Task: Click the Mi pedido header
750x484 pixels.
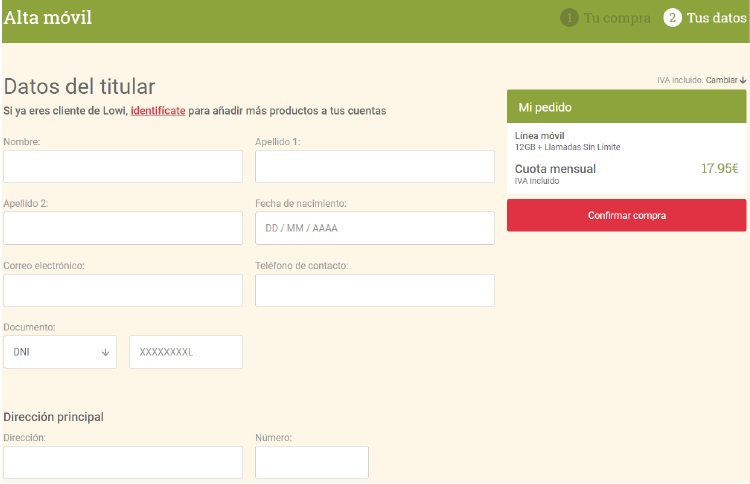Action: [x=627, y=107]
